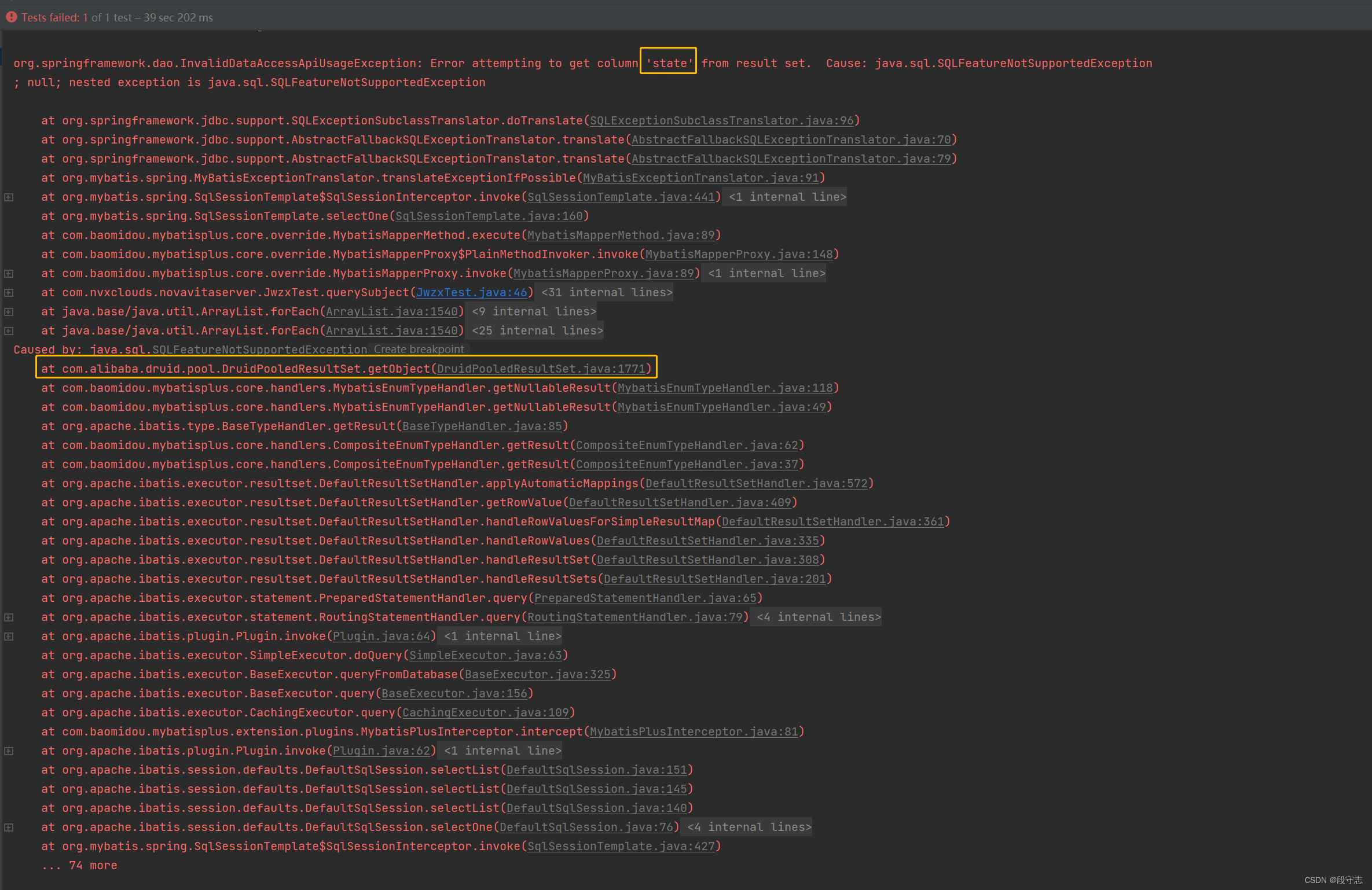The height and width of the screenshot is (890, 1372).
Task: Open MybatisPlusInterceptor.java:81 source file
Action: click(x=692, y=731)
